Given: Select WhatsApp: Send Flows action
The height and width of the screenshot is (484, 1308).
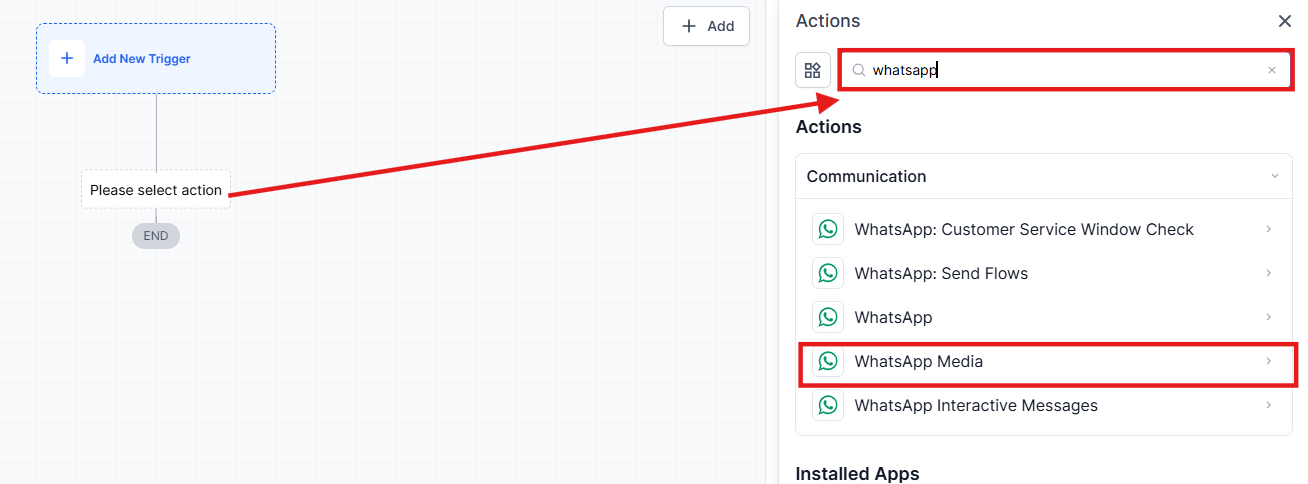Looking at the screenshot, I should click(x=941, y=273).
